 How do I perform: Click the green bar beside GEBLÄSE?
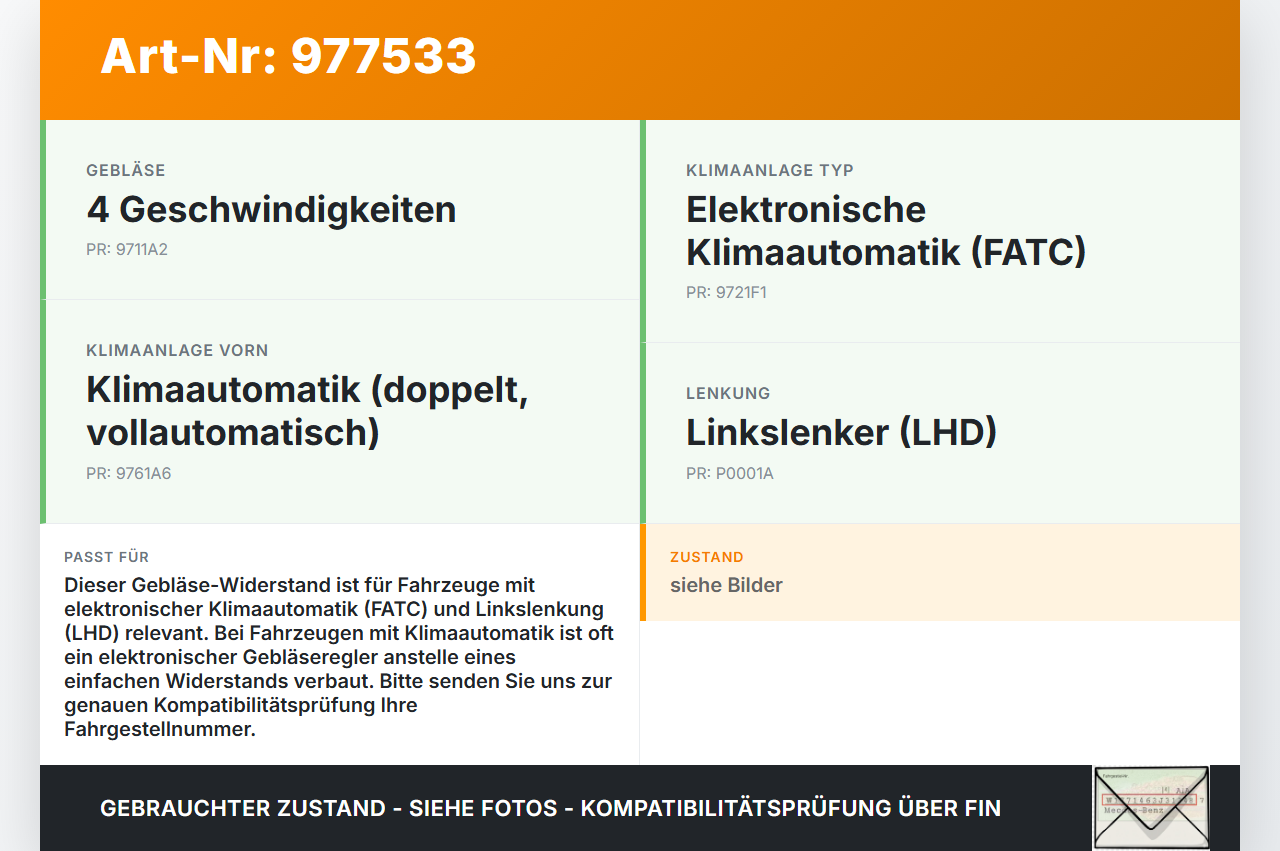41,210
